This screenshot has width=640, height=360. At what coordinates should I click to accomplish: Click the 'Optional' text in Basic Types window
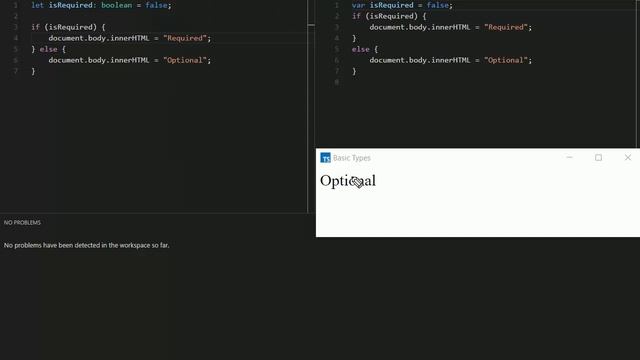coord(348,180)
